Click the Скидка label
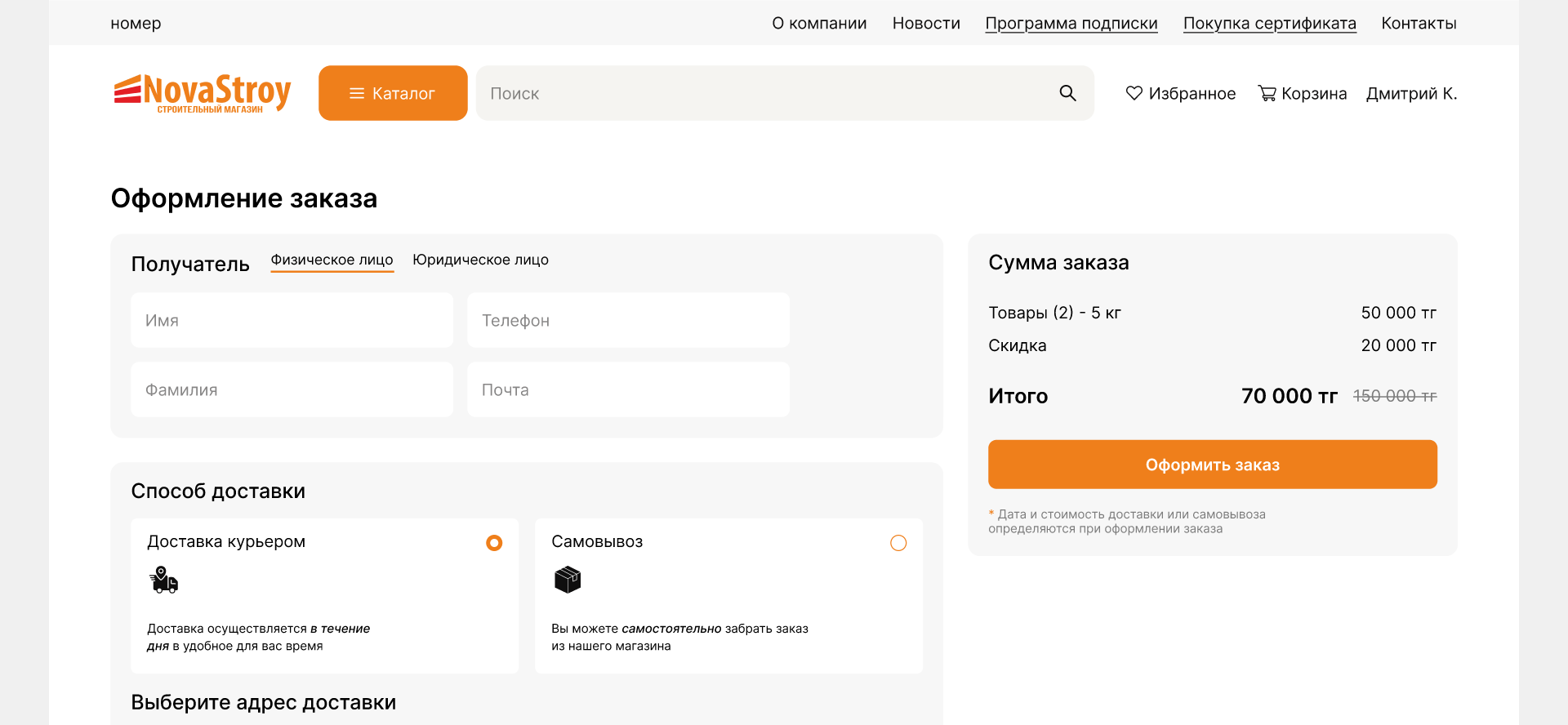The height and width of the screenshot is (725, 1568). click(x=1018, y=345)
